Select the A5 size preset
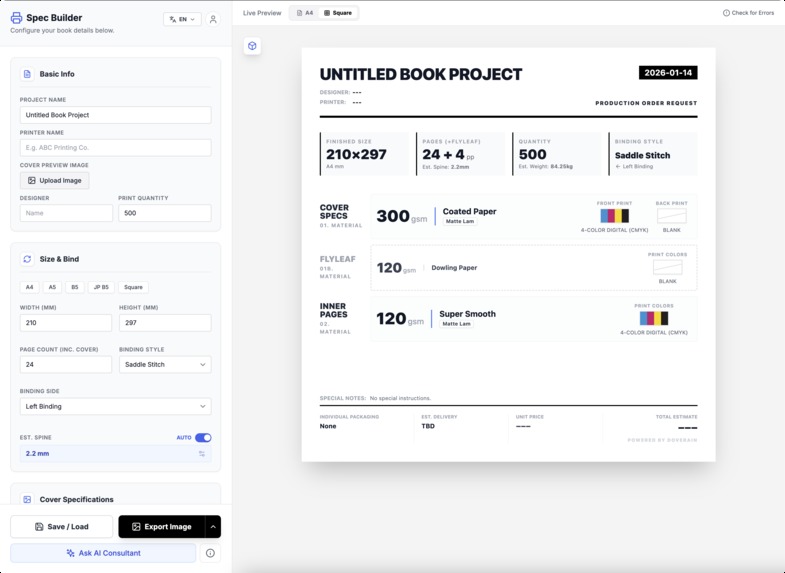The height and width of the screenshot is (573, 785). pos(52,287)
